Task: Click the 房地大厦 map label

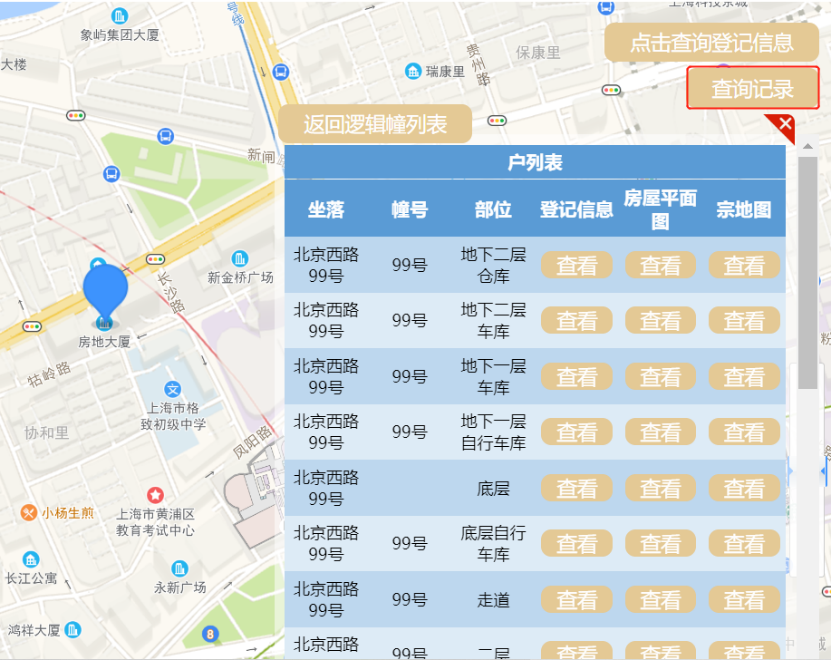Action: (x=104, y=341)
